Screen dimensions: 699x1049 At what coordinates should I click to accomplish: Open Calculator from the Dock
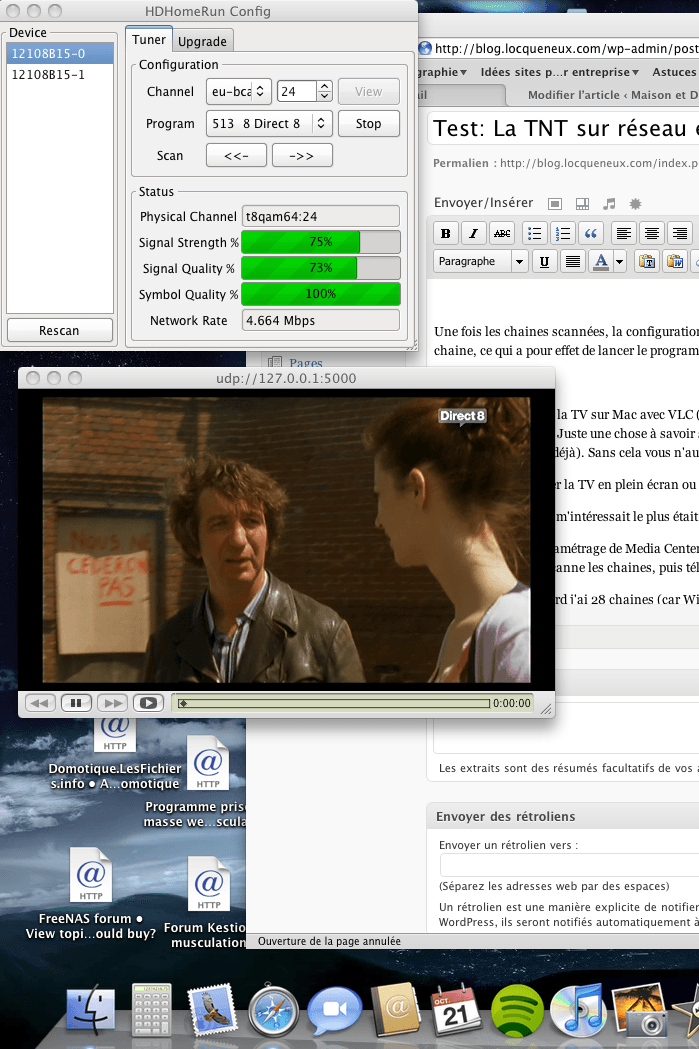click(151, 1010)
